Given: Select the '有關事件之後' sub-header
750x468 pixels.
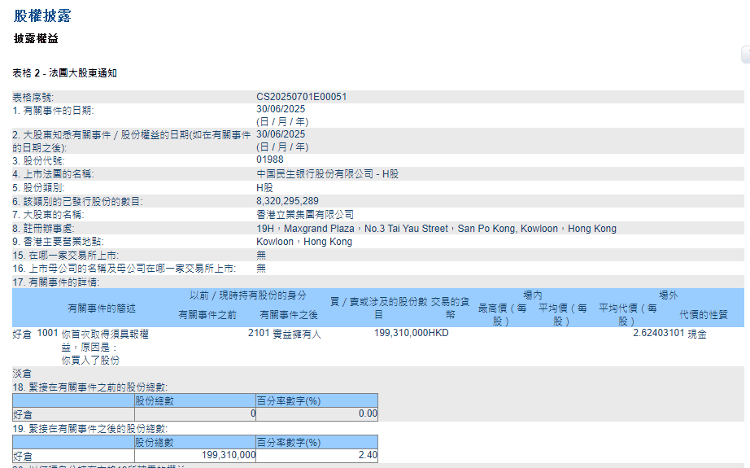Looking at the screenshot, I should (x=288, y=315).
